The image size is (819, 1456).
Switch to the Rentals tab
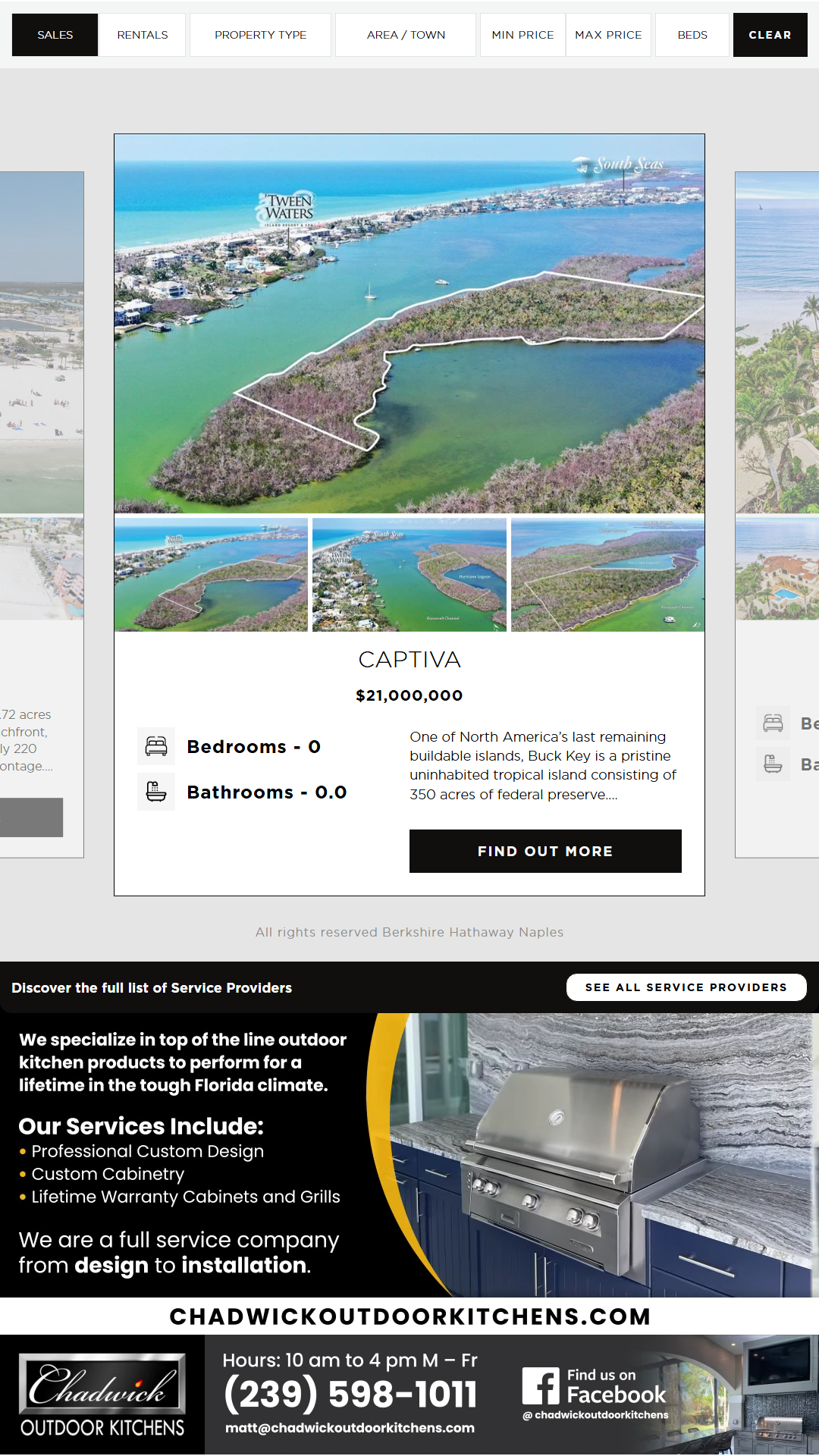point(143,35)
